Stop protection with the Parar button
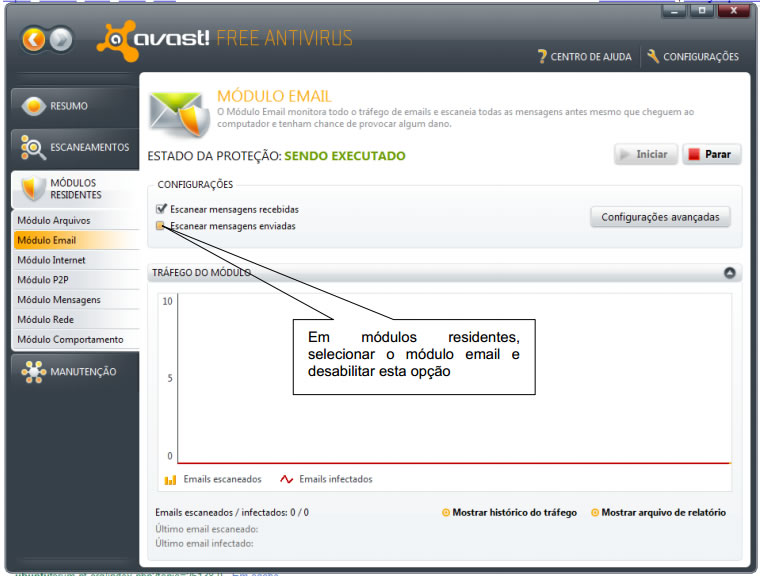Viewport: 766px width, 580px height. pos(712,154)
